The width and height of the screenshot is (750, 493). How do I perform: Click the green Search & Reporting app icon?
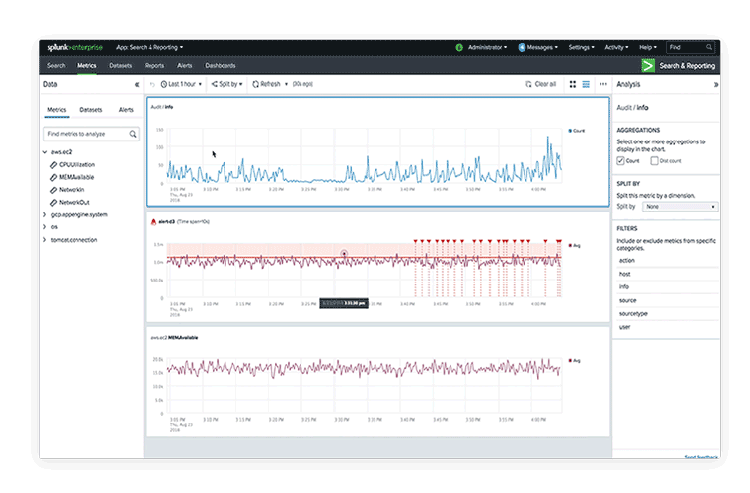(649, 65)
